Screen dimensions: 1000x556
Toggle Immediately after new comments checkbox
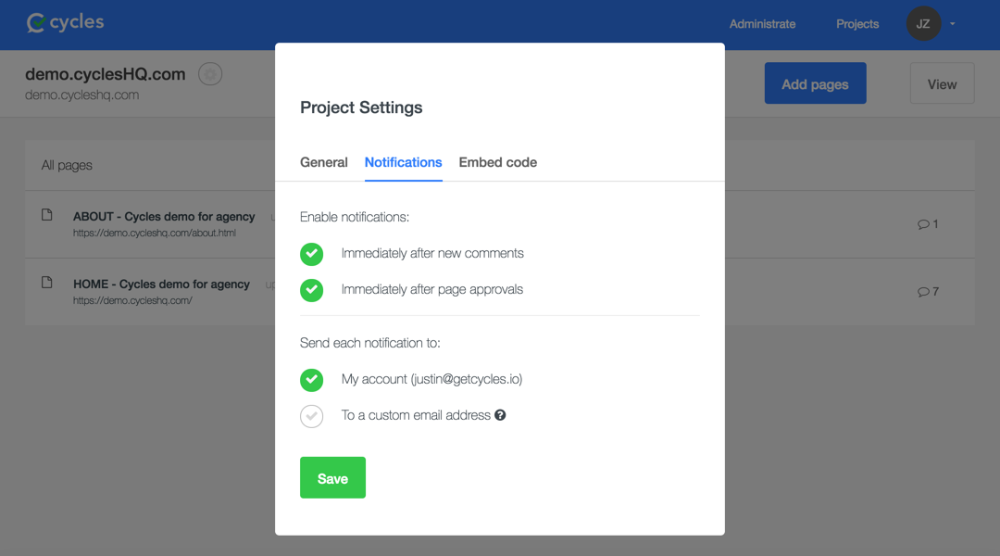coord(312,254)
